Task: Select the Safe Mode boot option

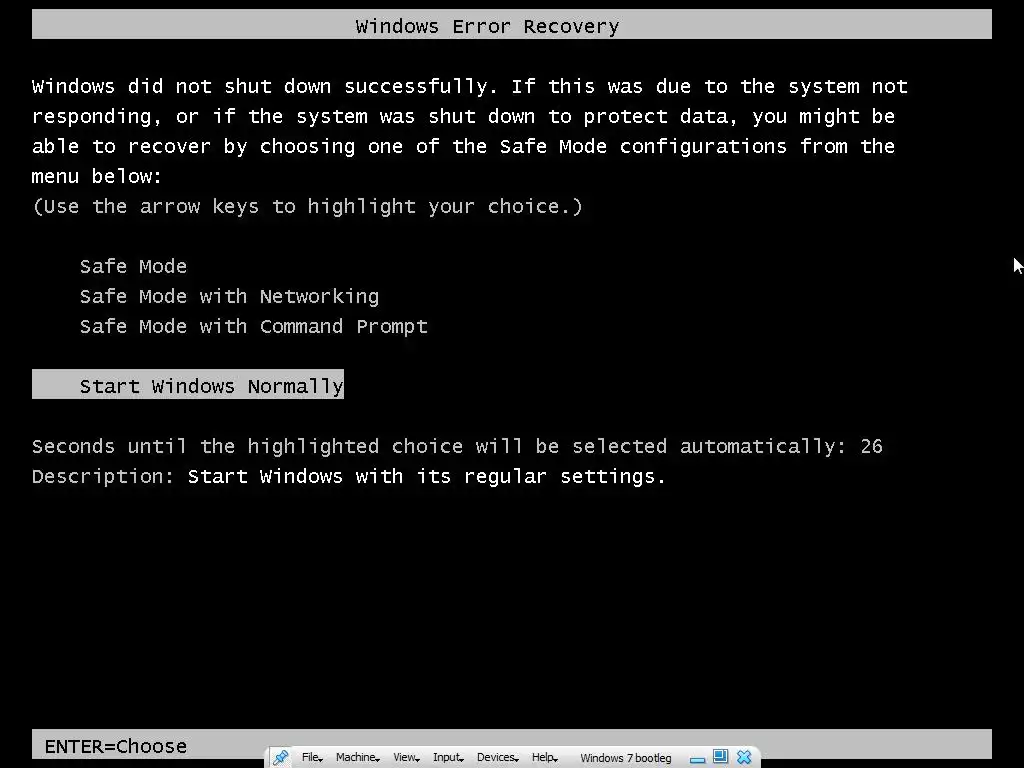Action: point(133,266)
